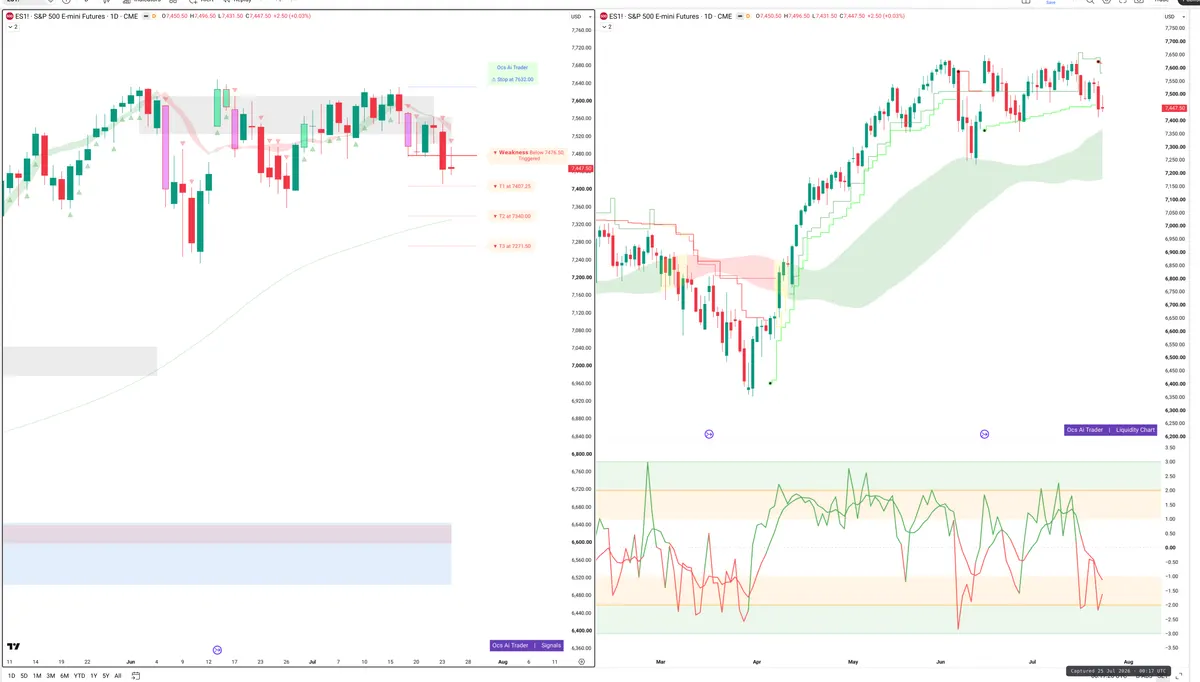The image size is (1200, 682).
Task: Click the 'T3 at 7271.00' target label
Action: tap(513, 246)
